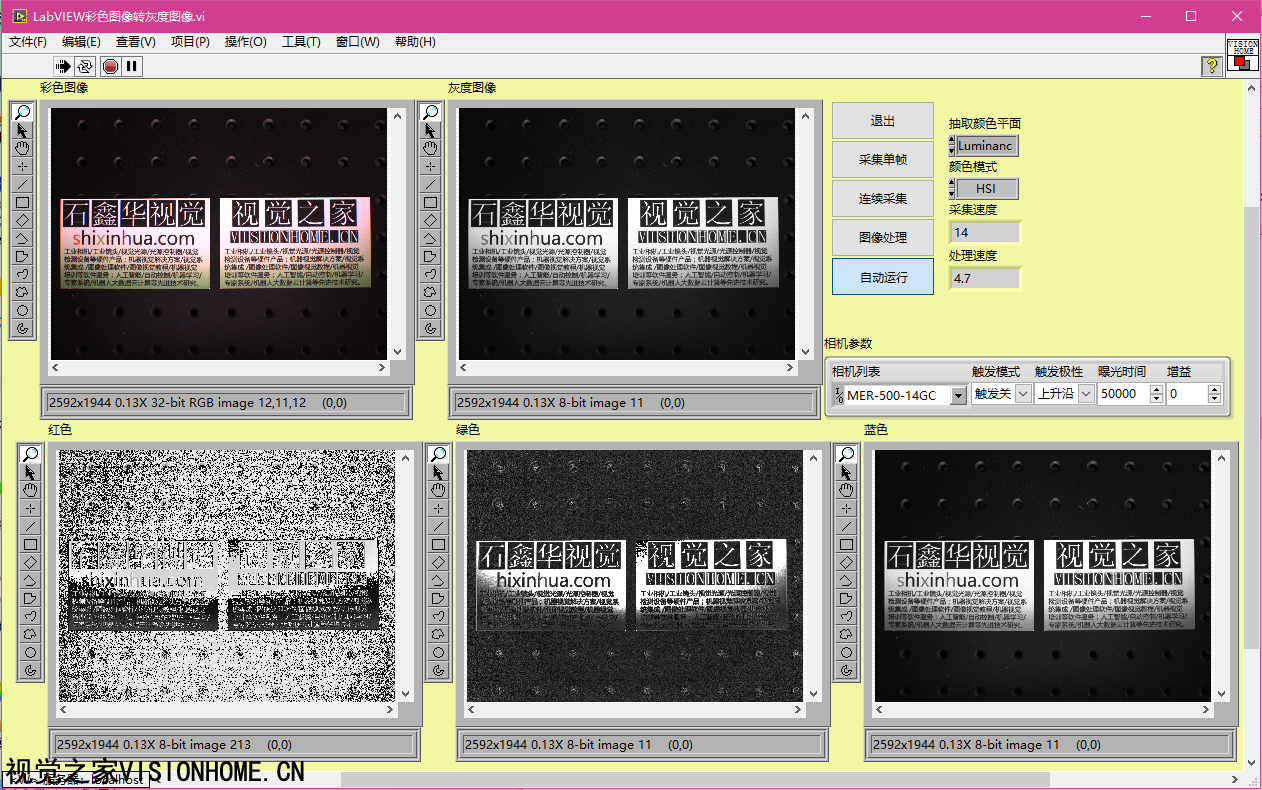This screenshot has height=790, width=1262.
Task: Click the Run arrow in the toolbar
Action: [63, 66]
